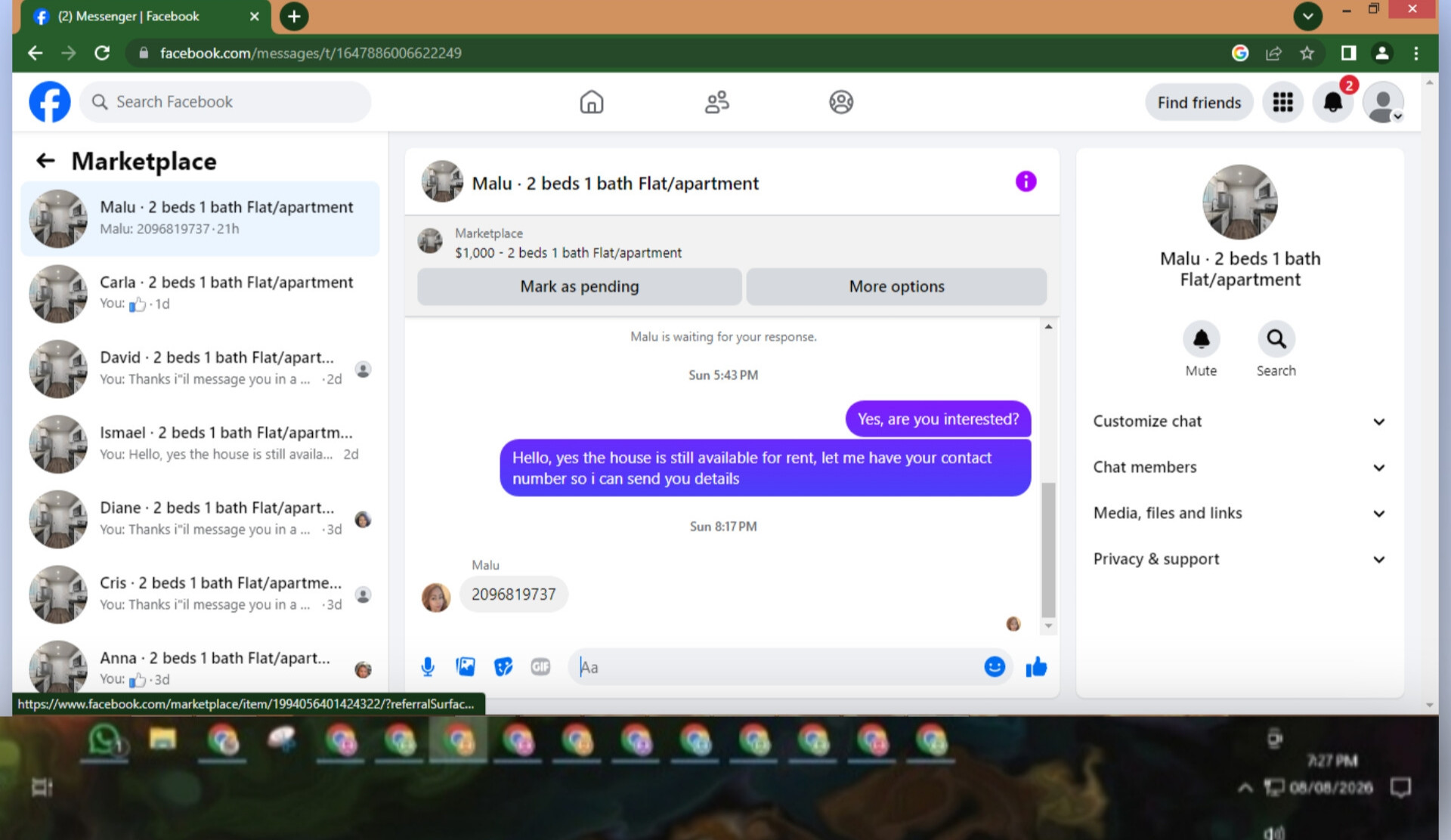Click the browser address bar URL

[x=311, y=53]
